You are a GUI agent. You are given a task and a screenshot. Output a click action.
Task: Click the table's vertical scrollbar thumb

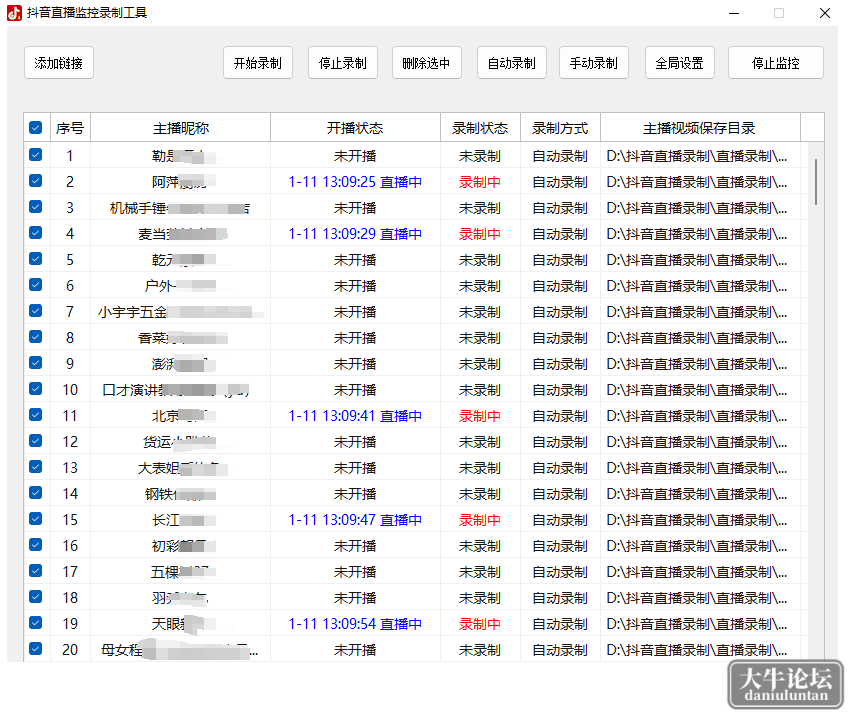point(816,182)
